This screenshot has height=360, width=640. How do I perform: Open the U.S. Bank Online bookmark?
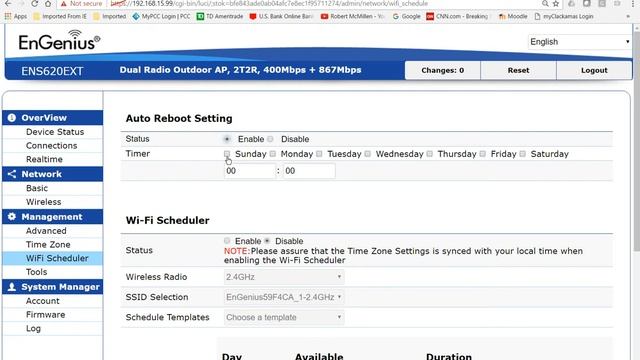[281, 16]
